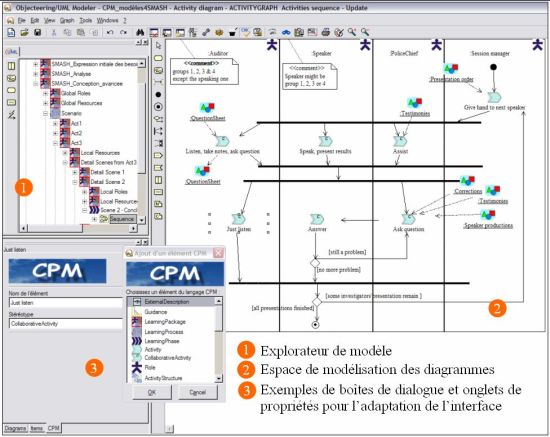
Task: Open the Tools menu
Action: (85, 20)
